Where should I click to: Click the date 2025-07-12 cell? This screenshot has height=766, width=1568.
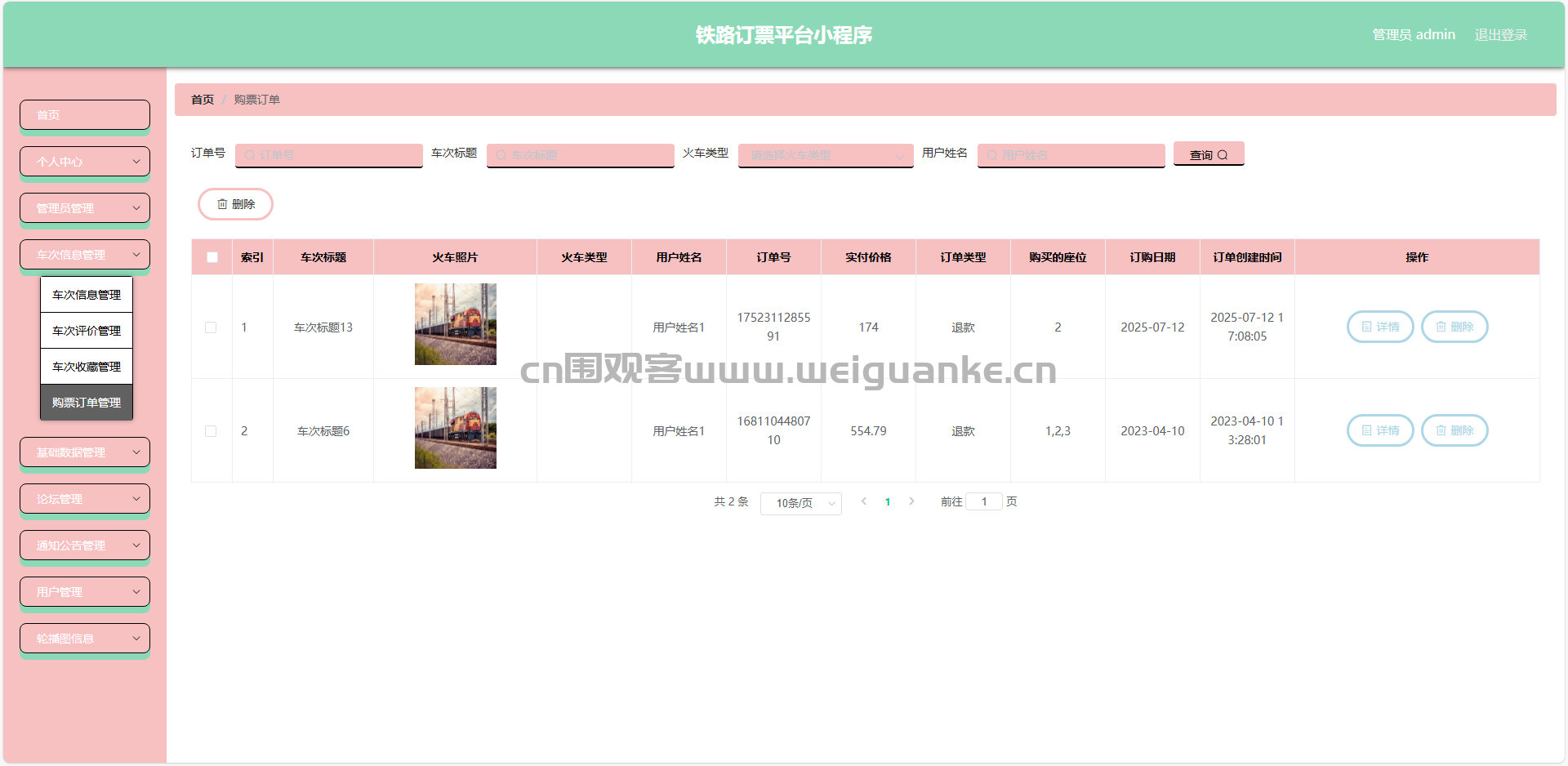(1152, 327)
